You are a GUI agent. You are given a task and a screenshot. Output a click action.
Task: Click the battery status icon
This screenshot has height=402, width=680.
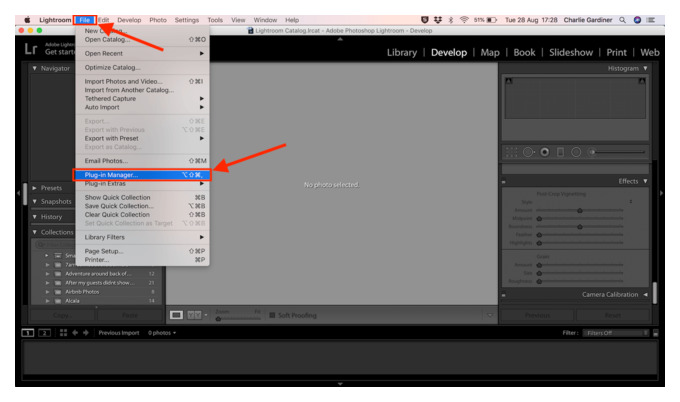492,20
